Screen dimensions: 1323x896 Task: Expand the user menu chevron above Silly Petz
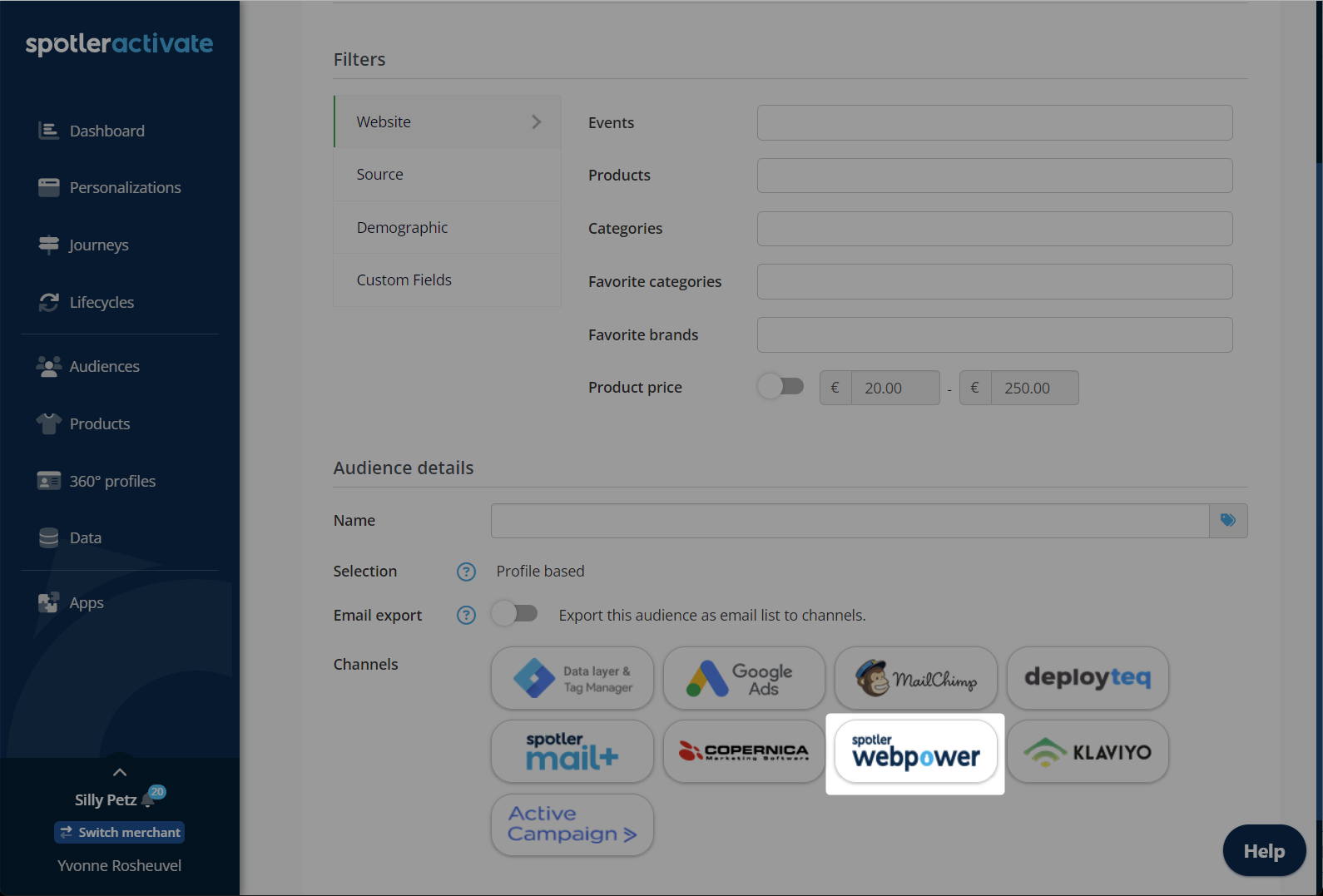120,772
